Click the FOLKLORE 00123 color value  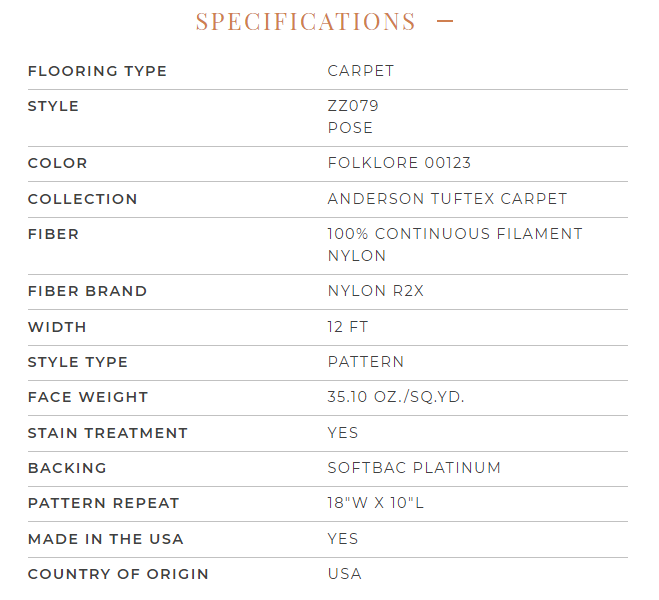[399, 163]
